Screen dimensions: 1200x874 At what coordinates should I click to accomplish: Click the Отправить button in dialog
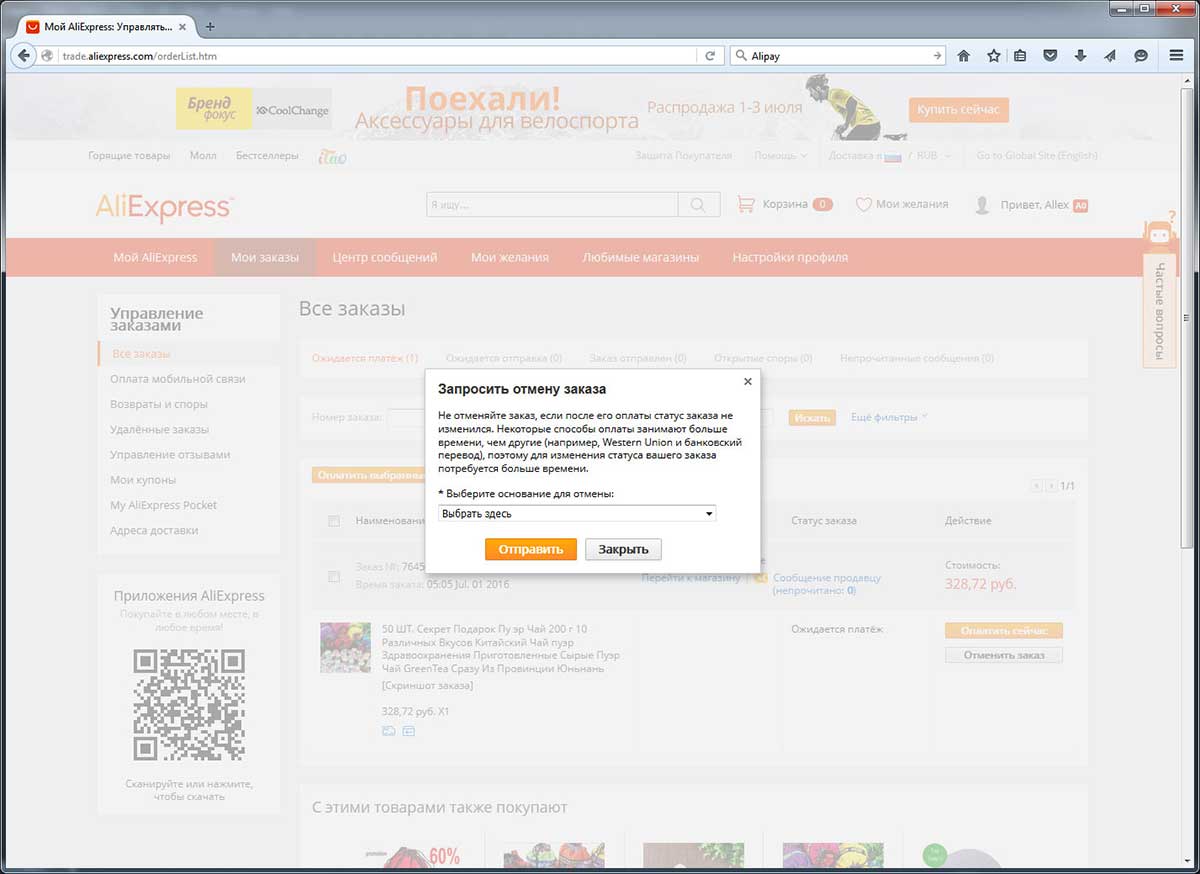[531, 549]
